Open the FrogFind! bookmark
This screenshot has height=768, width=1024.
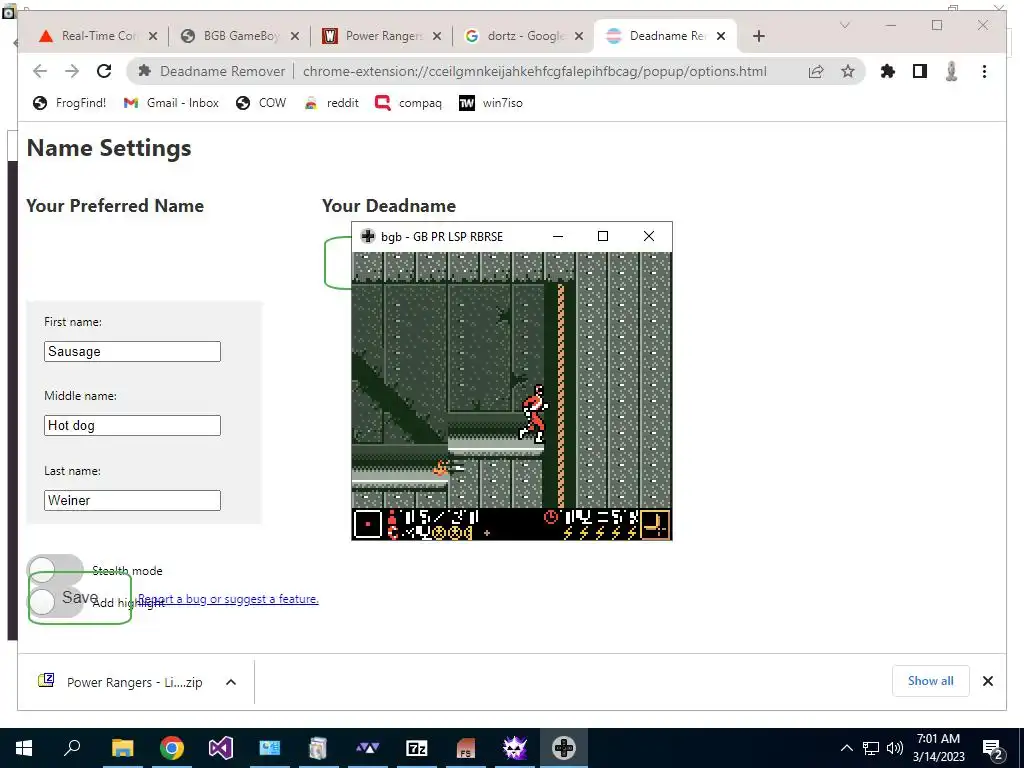click(x=70, y=103)
